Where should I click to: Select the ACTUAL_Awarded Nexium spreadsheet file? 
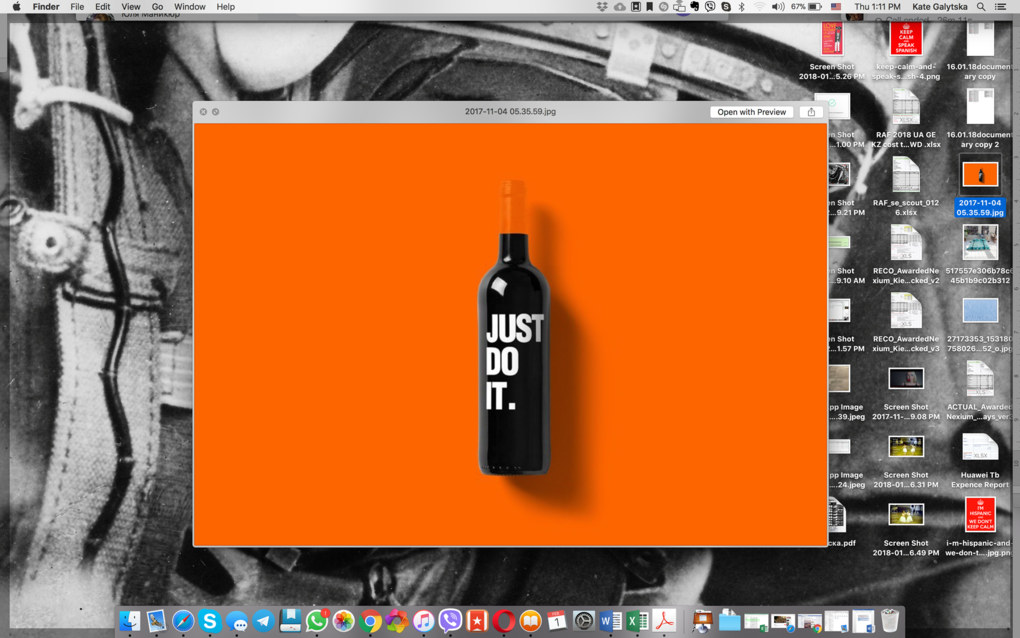click(x=980, y=392)
